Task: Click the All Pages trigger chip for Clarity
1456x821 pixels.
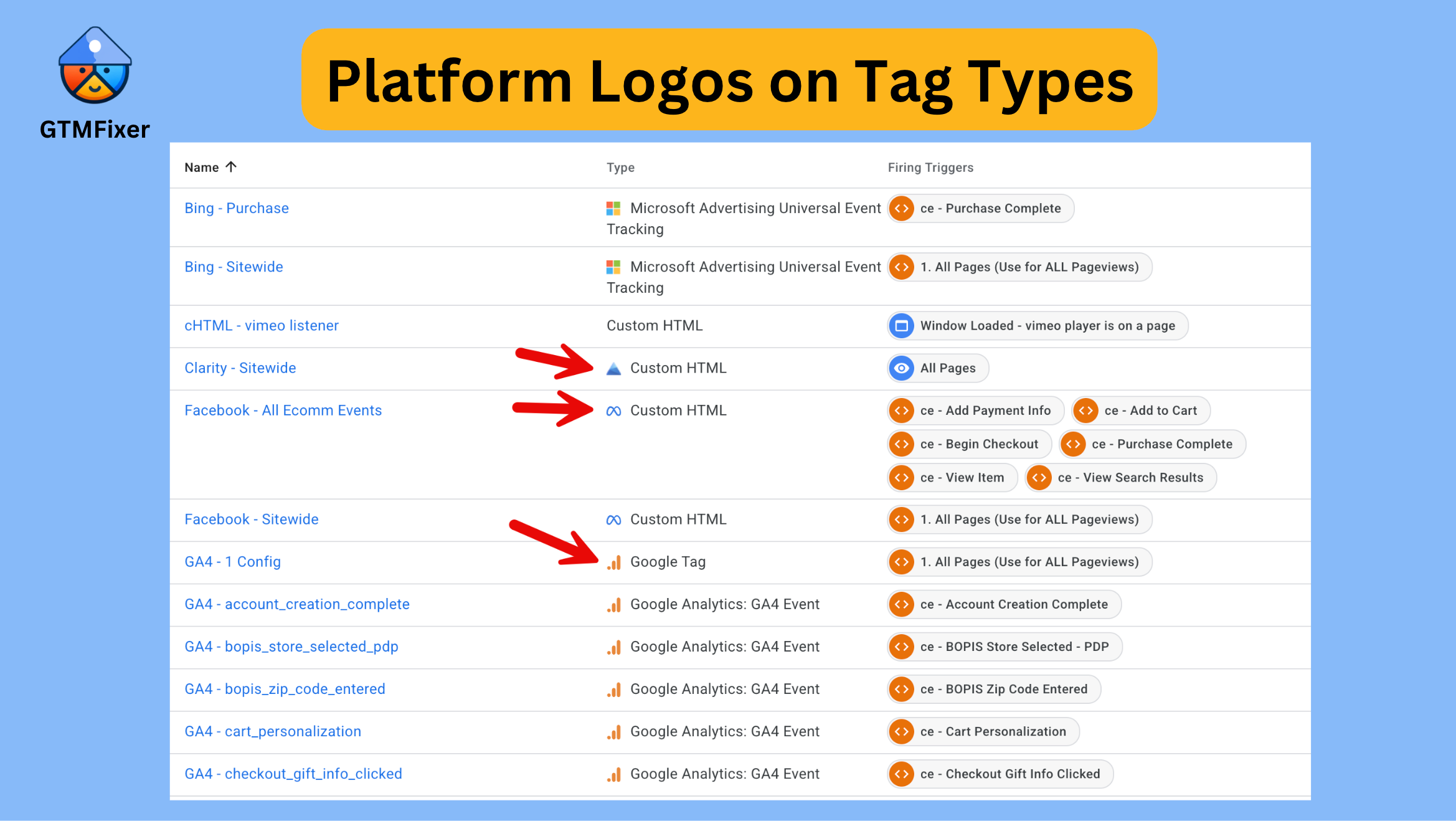Action: pyautogui.click(x=938, y=368)
